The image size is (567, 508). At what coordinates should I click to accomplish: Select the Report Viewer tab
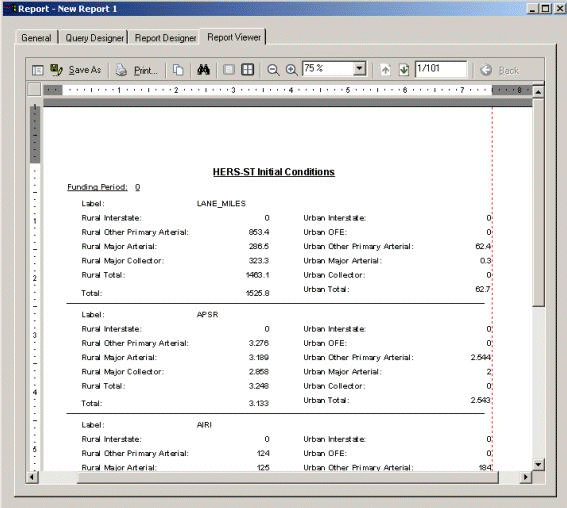pos(234,37)
